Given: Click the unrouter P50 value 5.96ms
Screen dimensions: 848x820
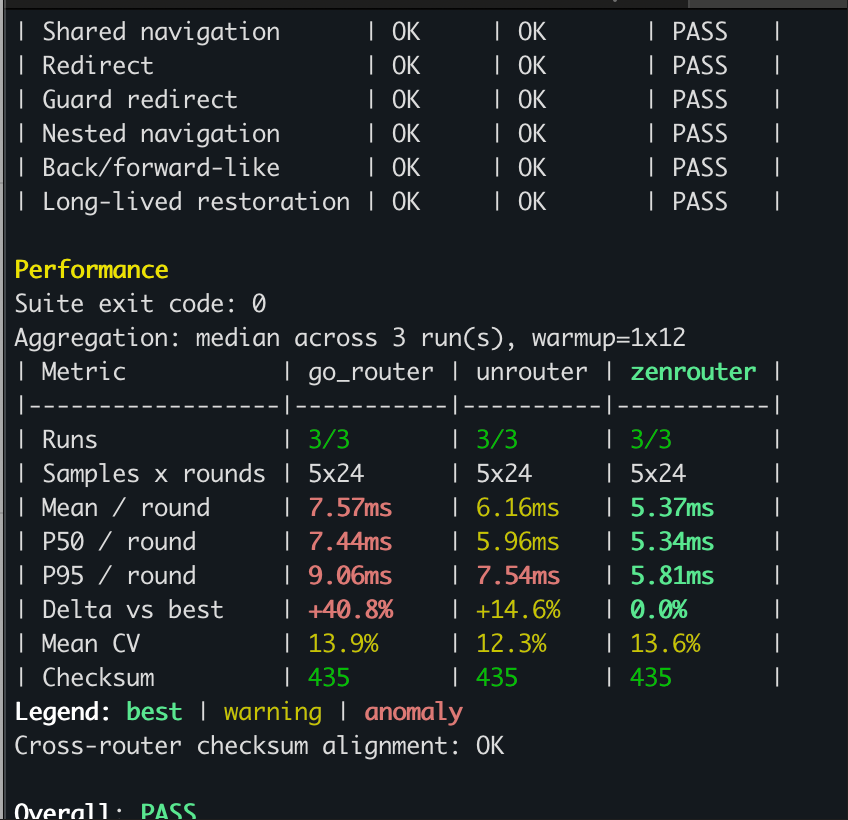Looking at the screenshot, I should (518, 542).
